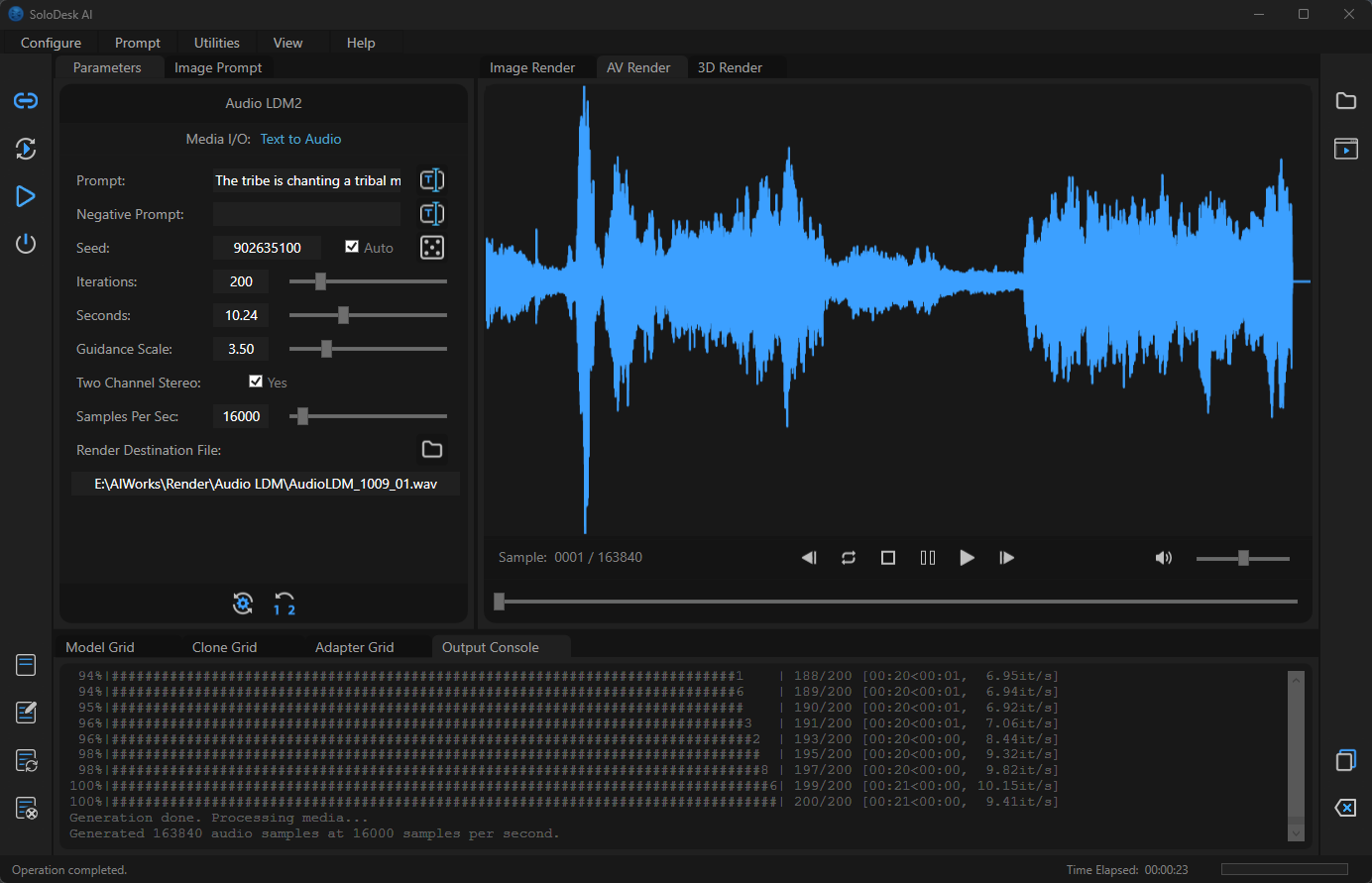
Task: Click the play audio button
Action: (967, 558)
